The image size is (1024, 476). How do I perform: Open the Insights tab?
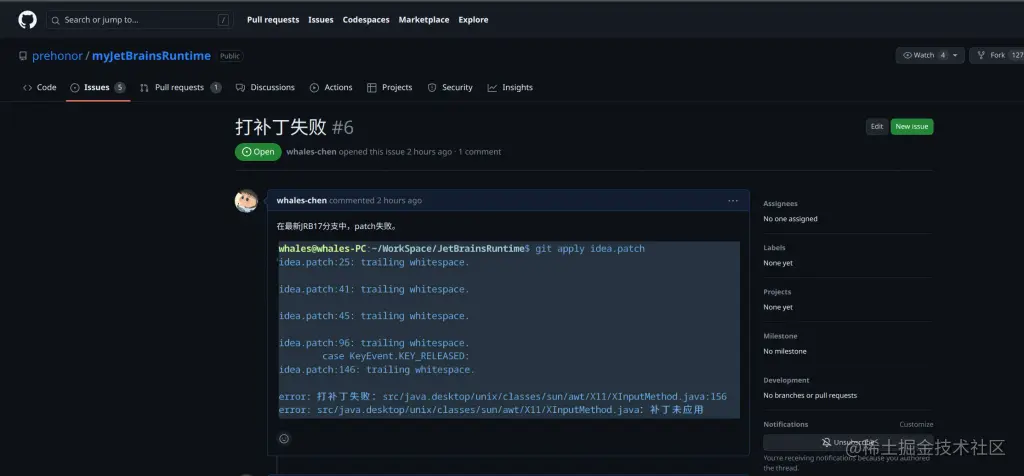point(510,87)
